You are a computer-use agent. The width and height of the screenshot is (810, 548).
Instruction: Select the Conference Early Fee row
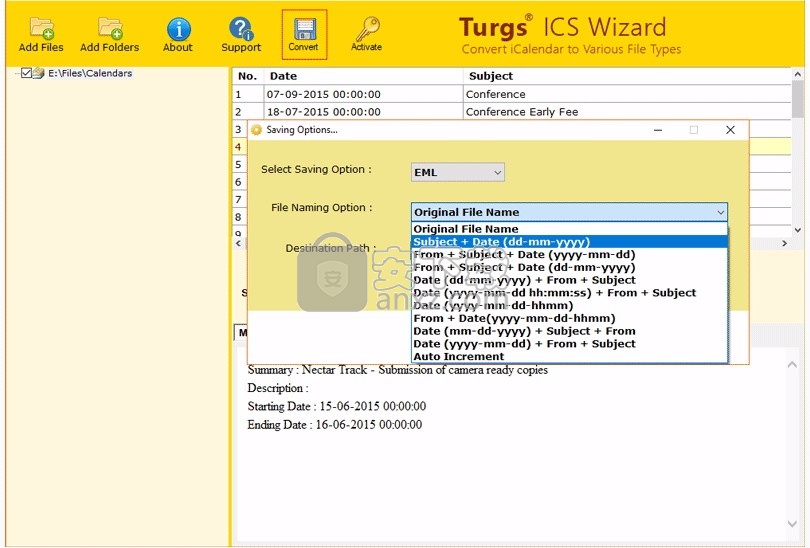(x=511, y=112)
